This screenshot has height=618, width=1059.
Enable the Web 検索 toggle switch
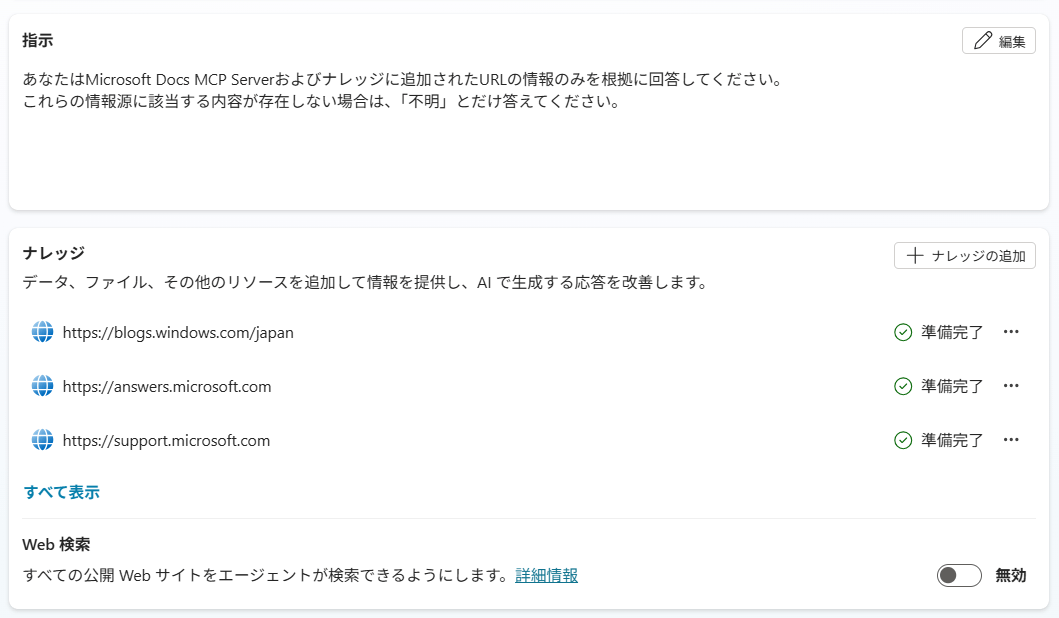959,575
